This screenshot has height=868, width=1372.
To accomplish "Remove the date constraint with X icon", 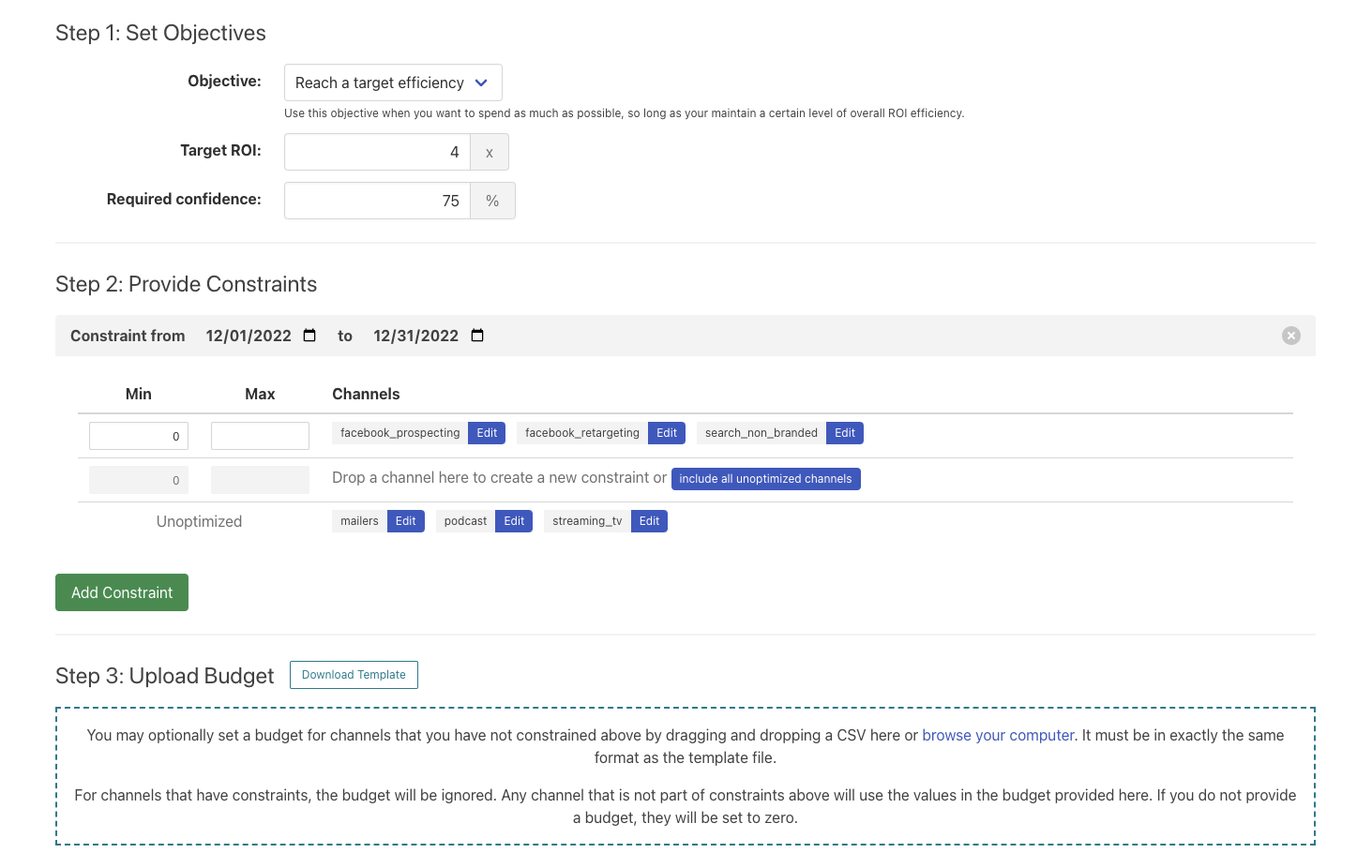I will [x=1290, y=336].
